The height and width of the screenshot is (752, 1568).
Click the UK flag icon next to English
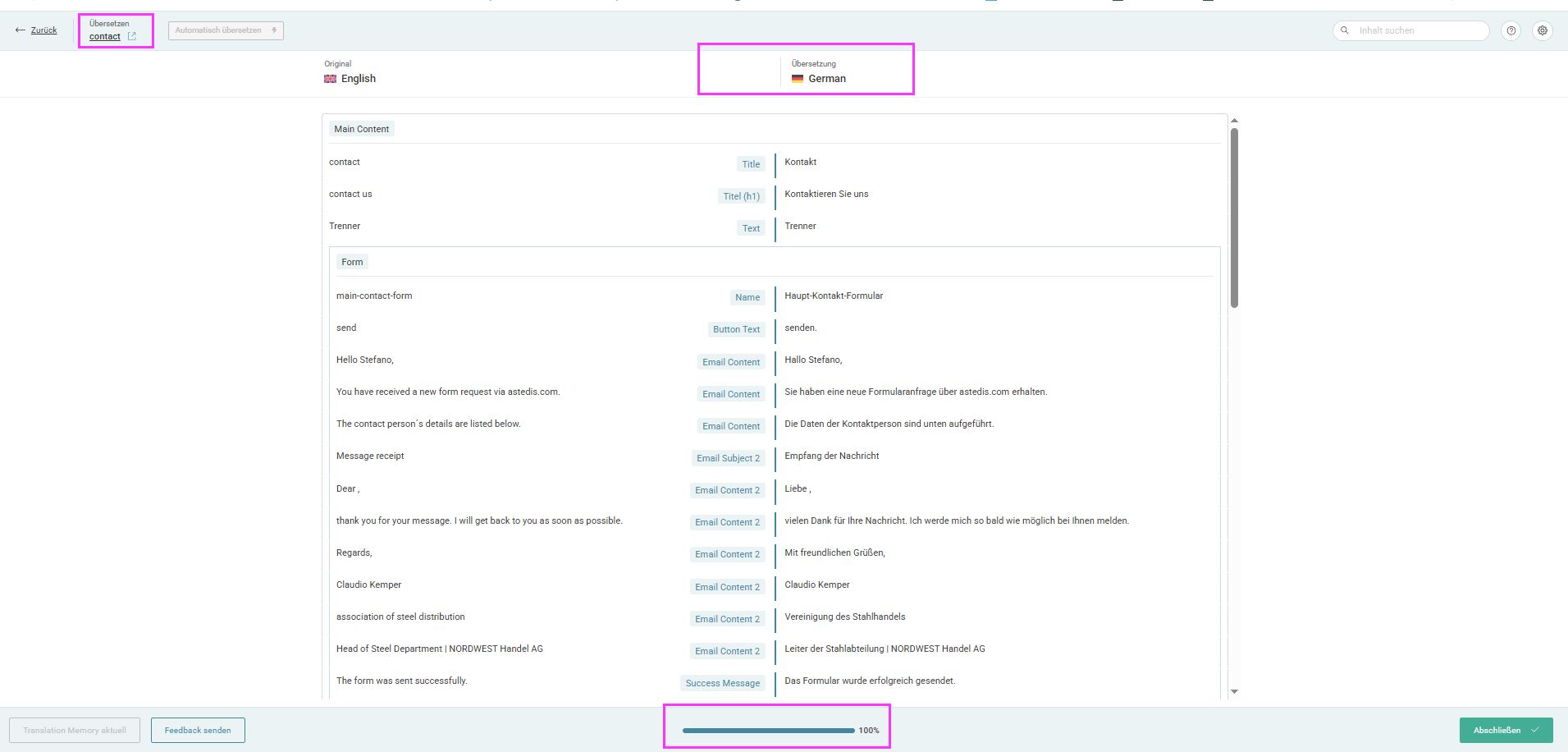click(330, 79)
